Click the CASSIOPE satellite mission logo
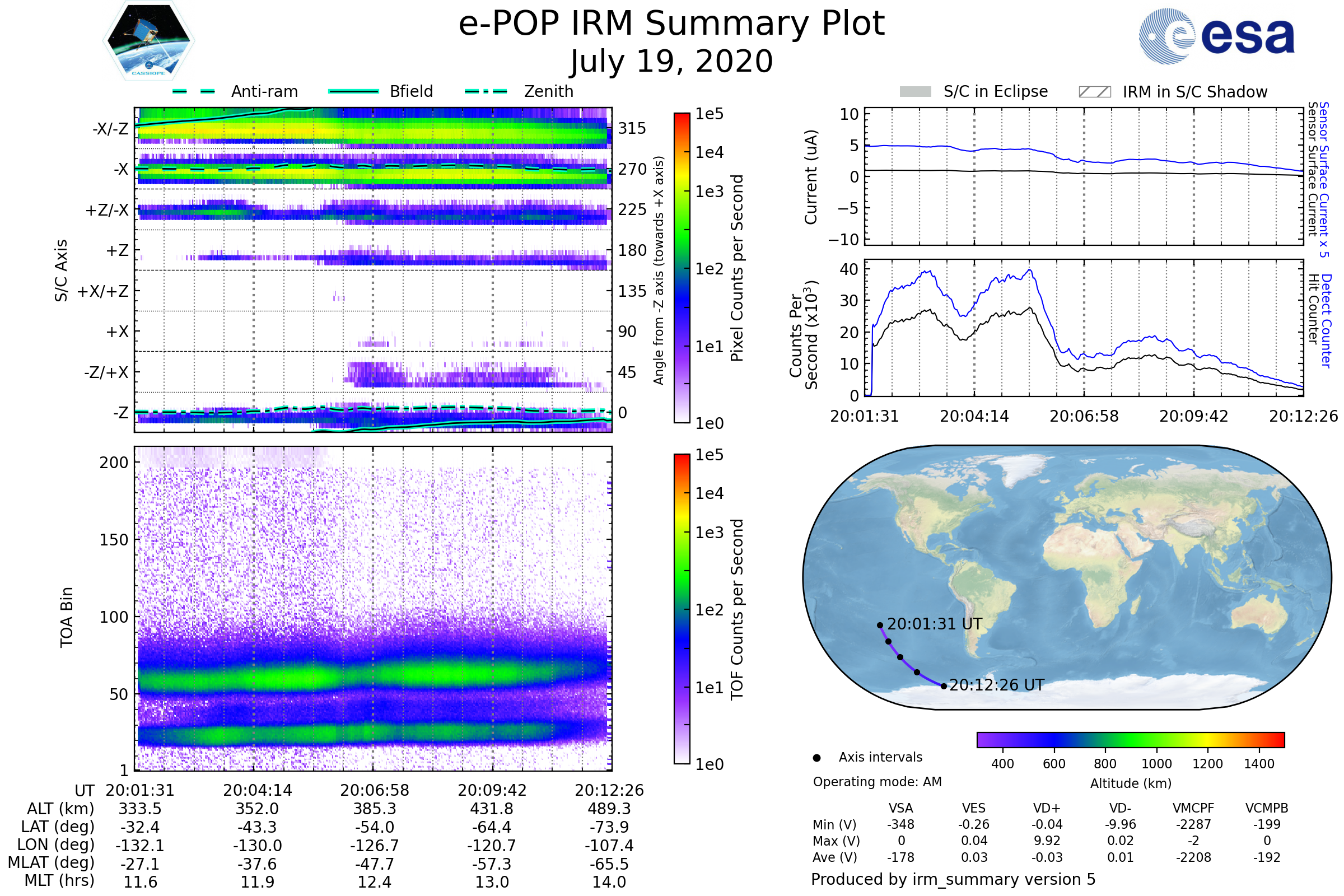 [x=148, y=41]
